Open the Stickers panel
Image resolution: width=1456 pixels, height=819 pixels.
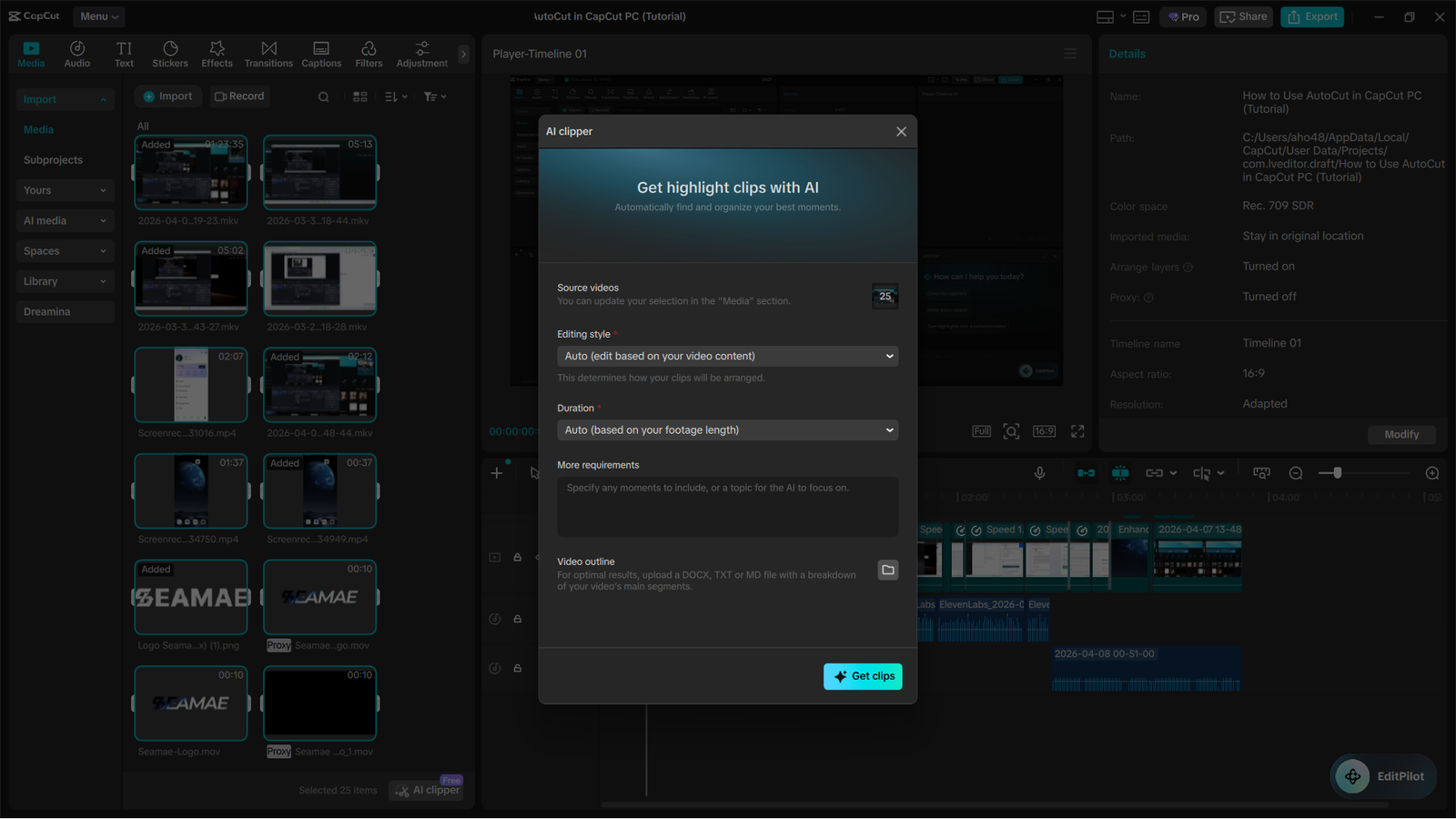click(170, 53)
